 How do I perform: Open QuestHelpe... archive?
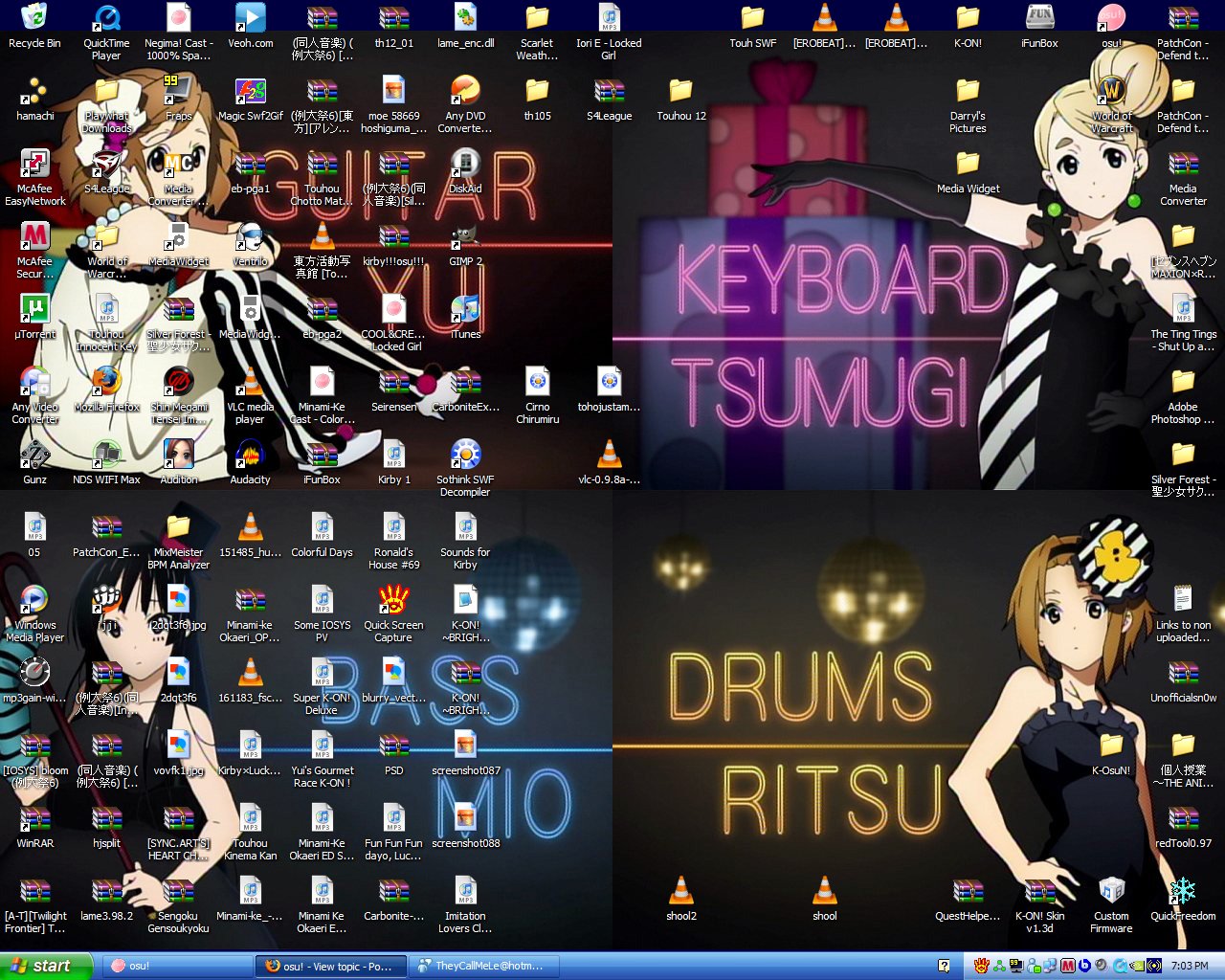point(968,900)
